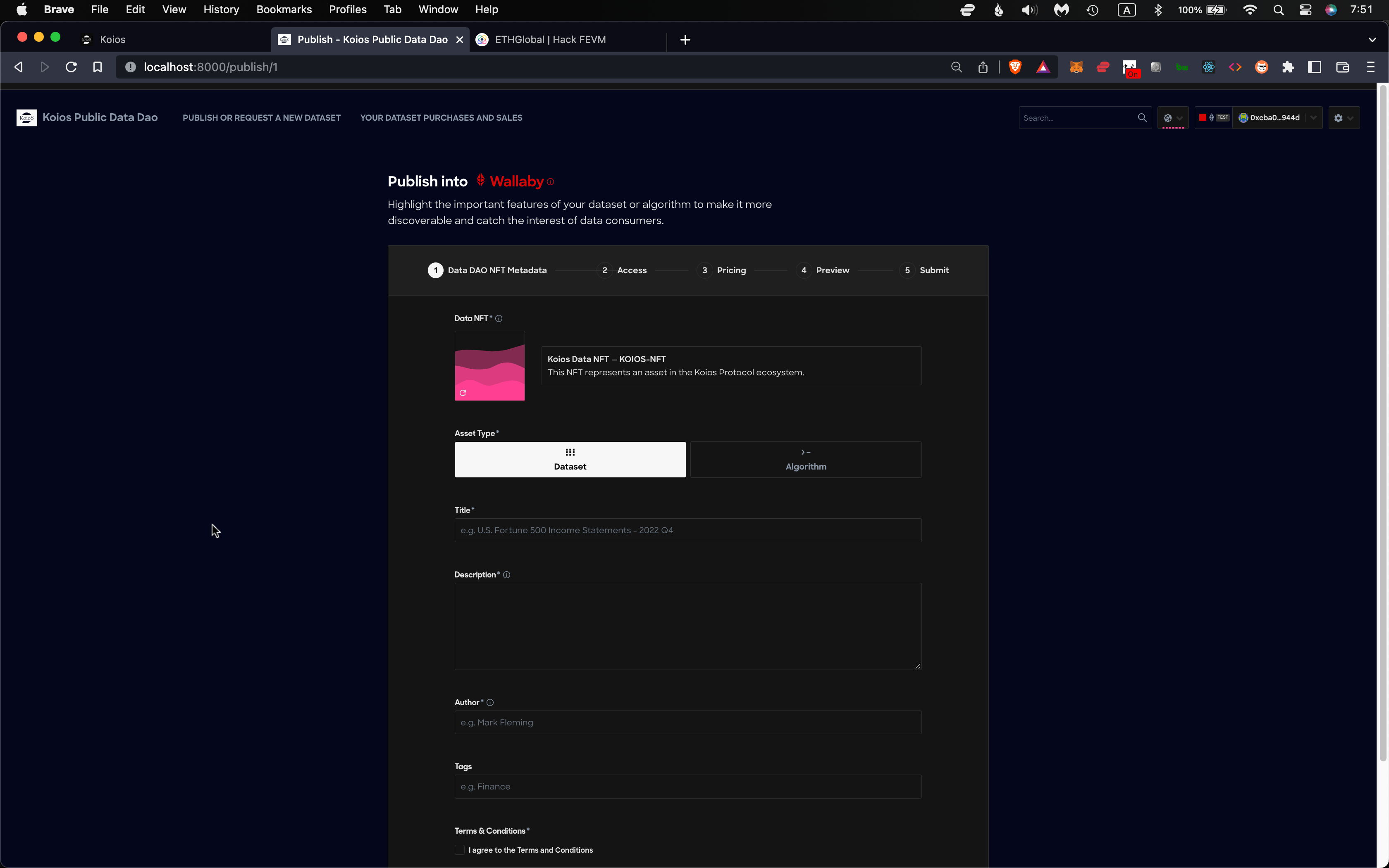Go to step 2 Access
1389x868 pixels.
click(622, 270)
